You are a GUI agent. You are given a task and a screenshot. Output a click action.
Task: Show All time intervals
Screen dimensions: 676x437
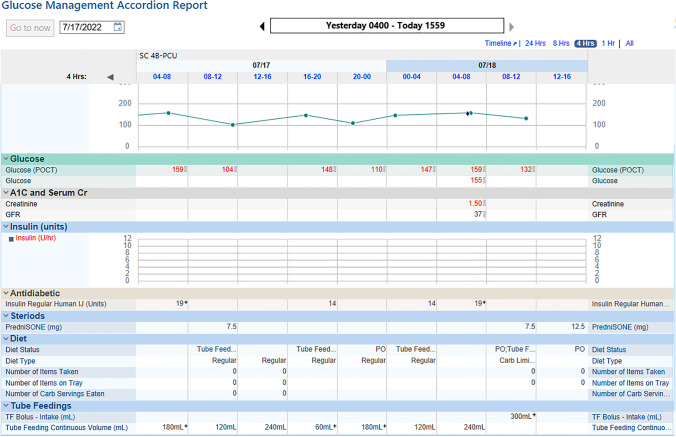(629, 43)
